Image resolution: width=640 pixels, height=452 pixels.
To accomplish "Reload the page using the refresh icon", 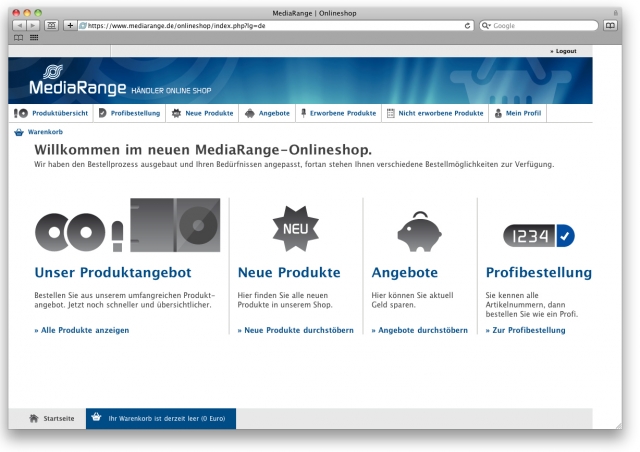I will coord(467,26).
